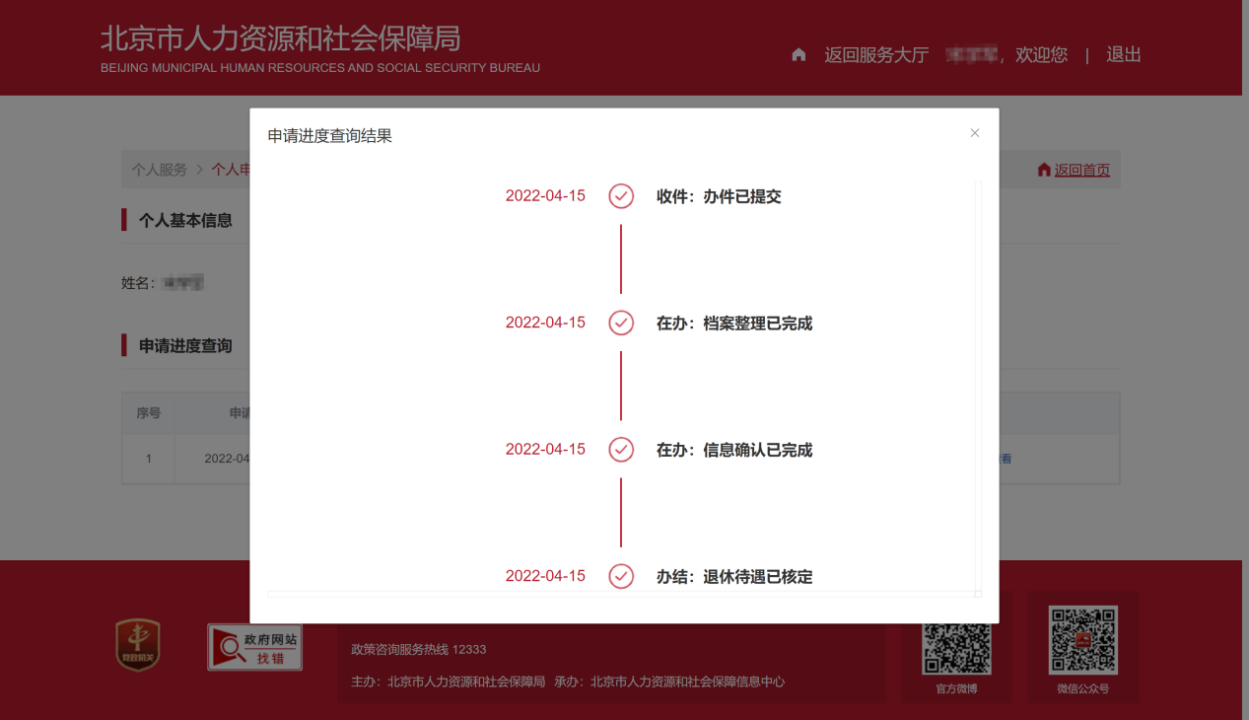Click the checkmark icon for 档案整理已完成
This screenshot has height=720, width=1249.
coord(621,323)
